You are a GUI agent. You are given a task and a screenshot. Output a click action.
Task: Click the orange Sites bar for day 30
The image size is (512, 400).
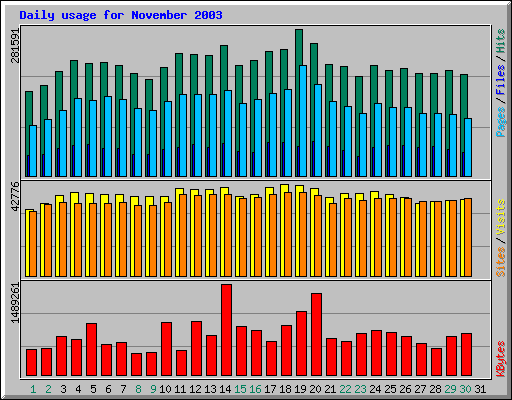pos(468,237)
